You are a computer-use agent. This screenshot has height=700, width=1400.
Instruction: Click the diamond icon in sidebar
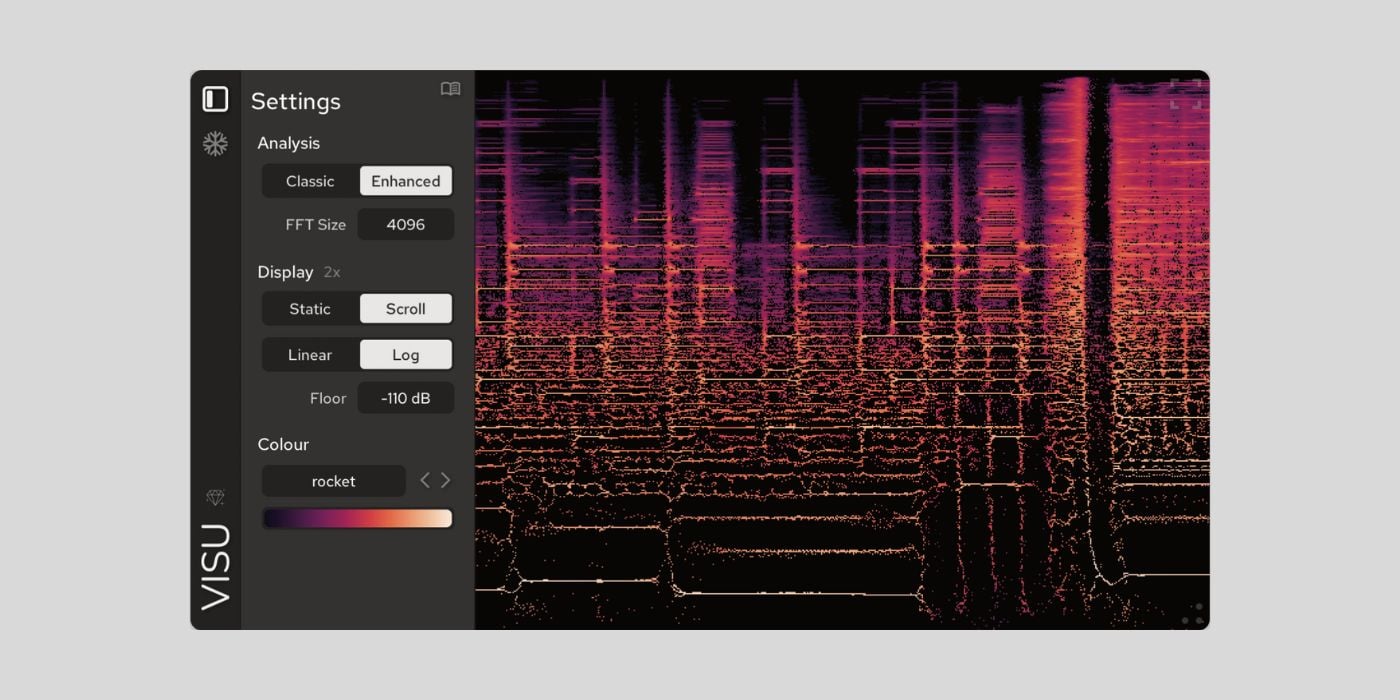pos(215,497)
